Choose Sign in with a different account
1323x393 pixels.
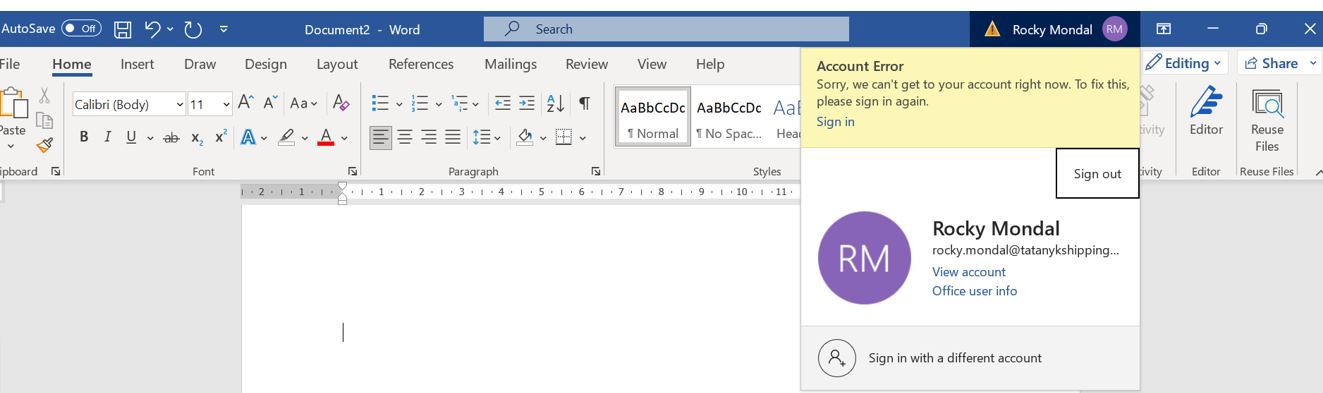tap(970, 357)
